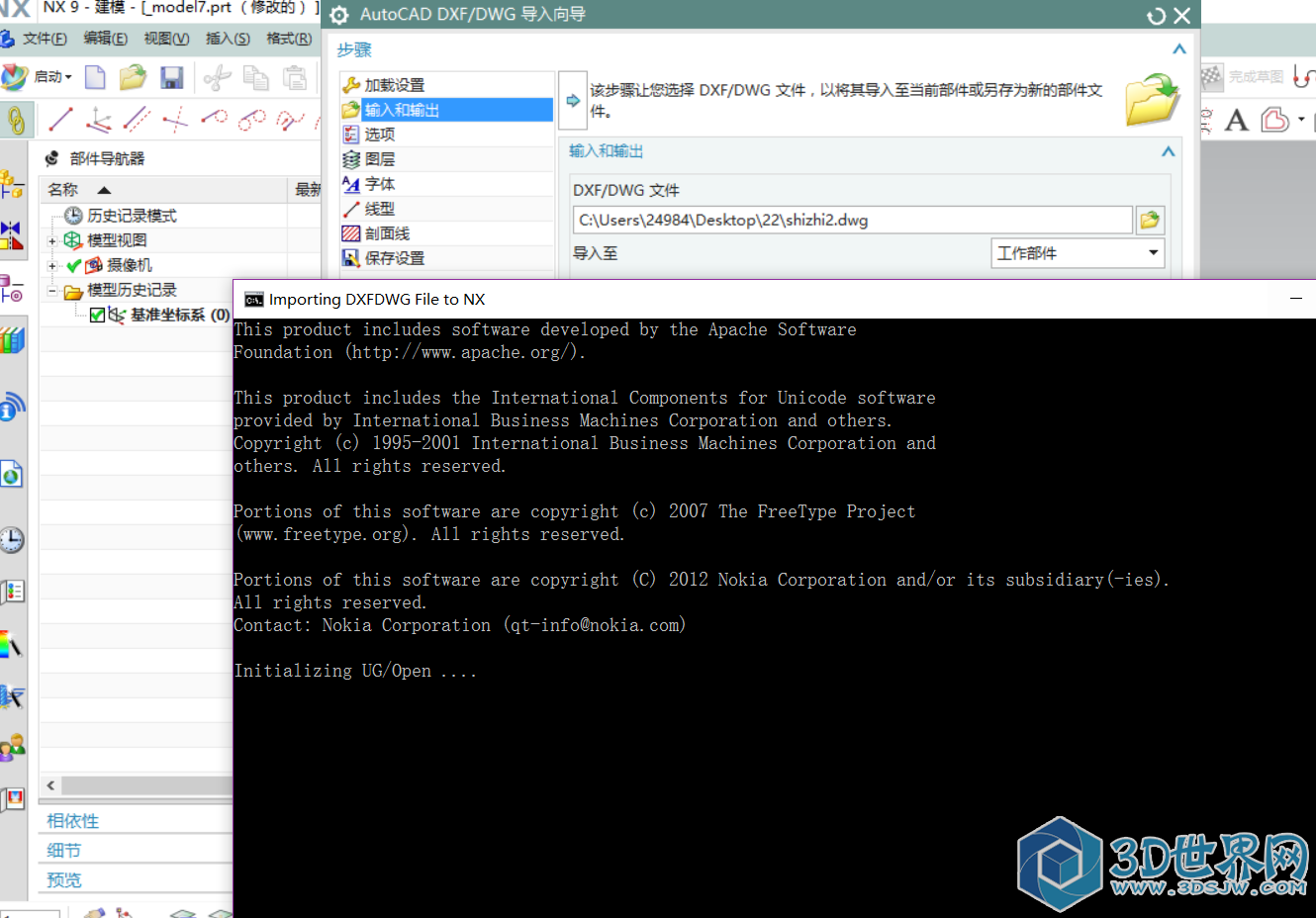
Task: Select the 选项 wizard step
Action: (x=446, y=135)
